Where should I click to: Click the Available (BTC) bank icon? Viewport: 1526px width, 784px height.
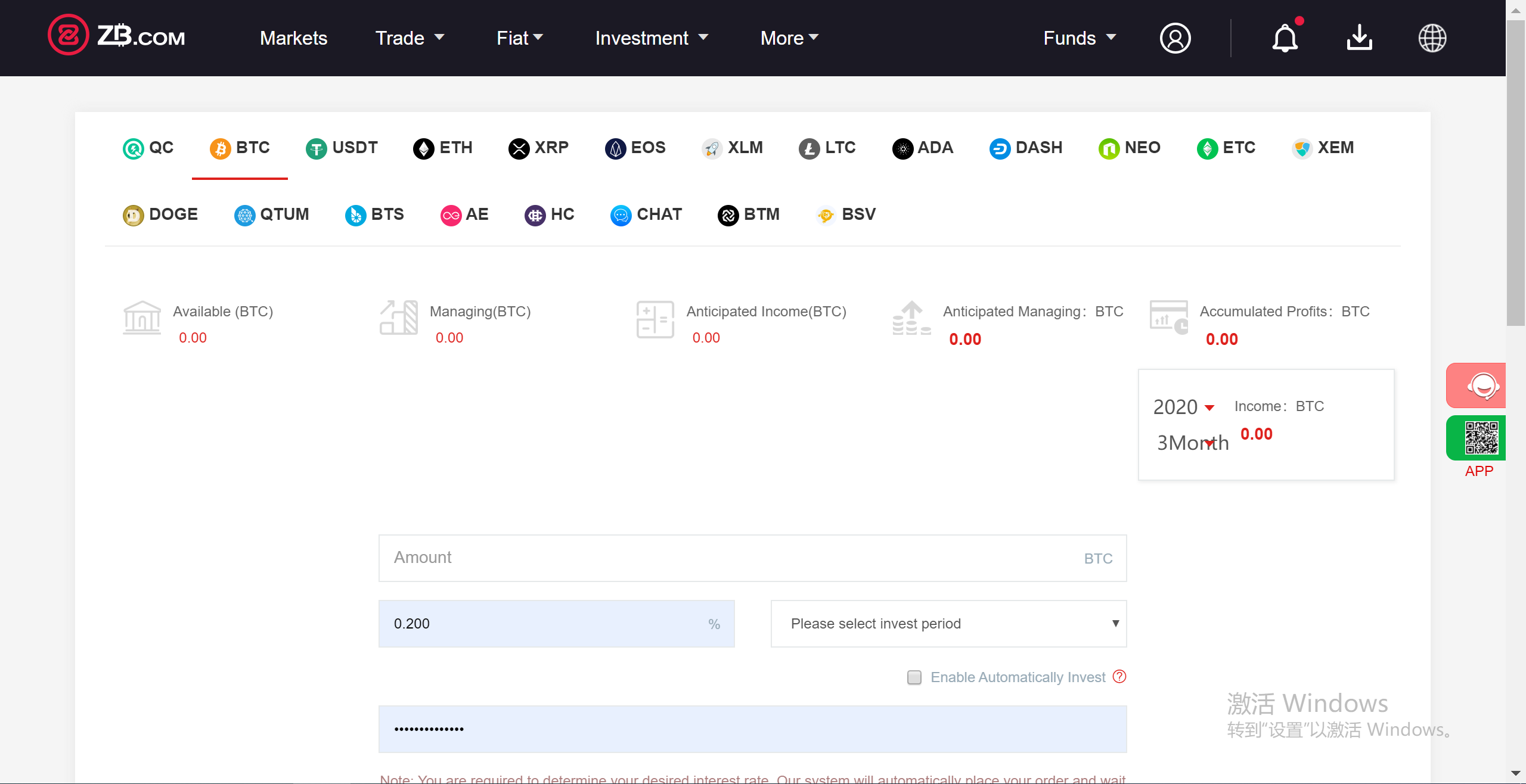[142, 318]
